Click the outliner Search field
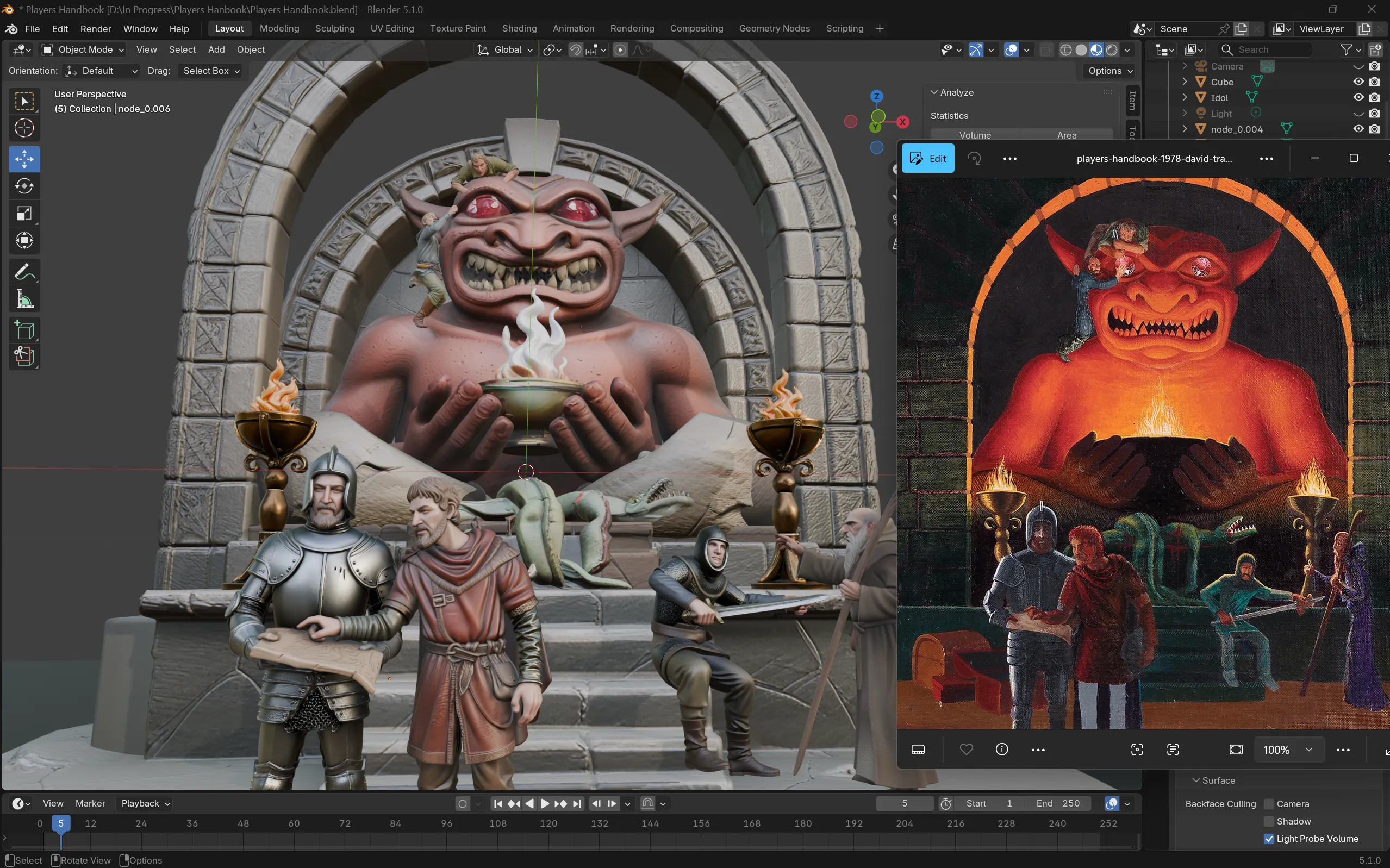The height and width of the screenshot is (868, 1390). click(1265, 50)
